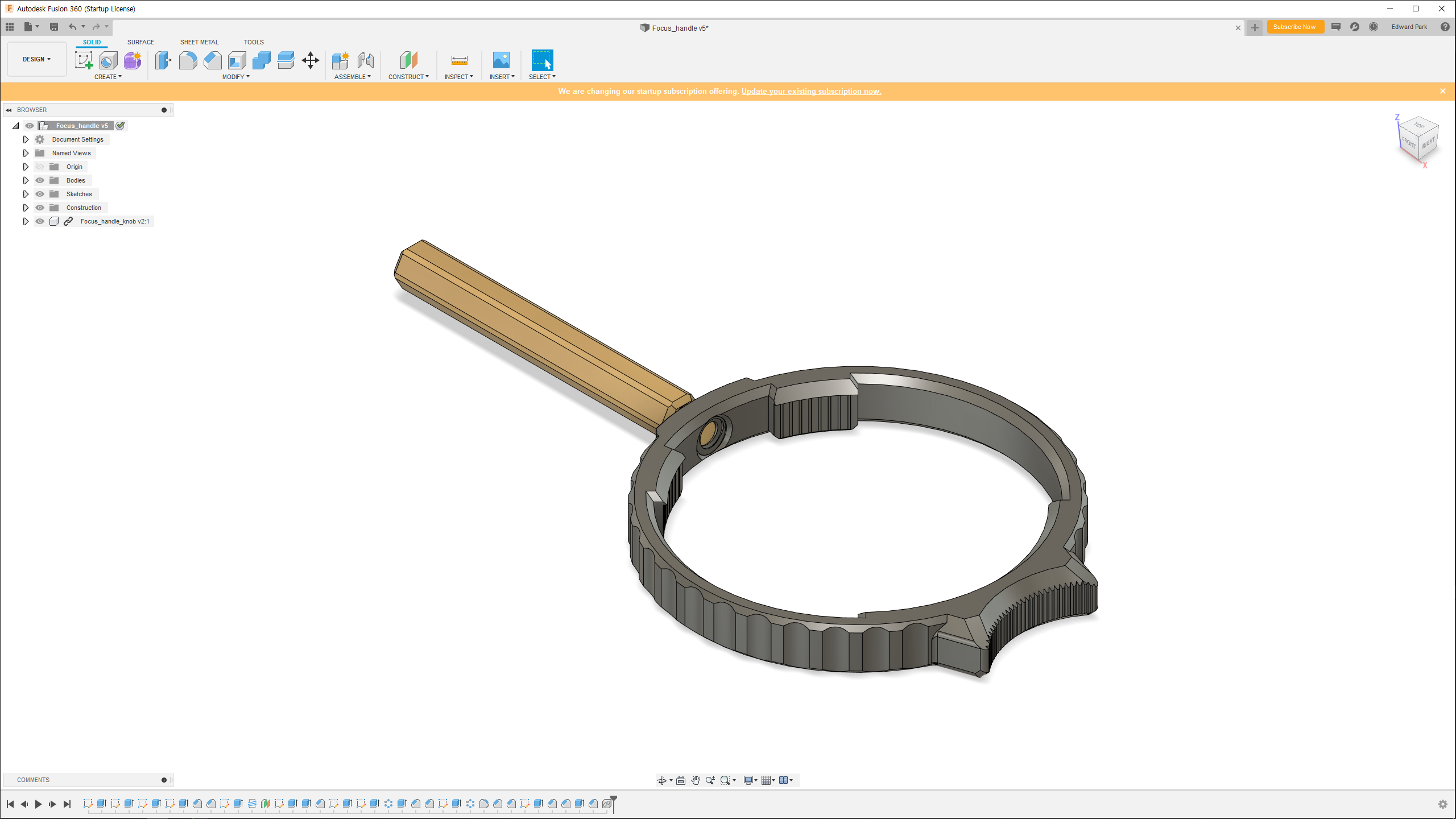Open the Offset Plane construct tool

tap(408, 60)
